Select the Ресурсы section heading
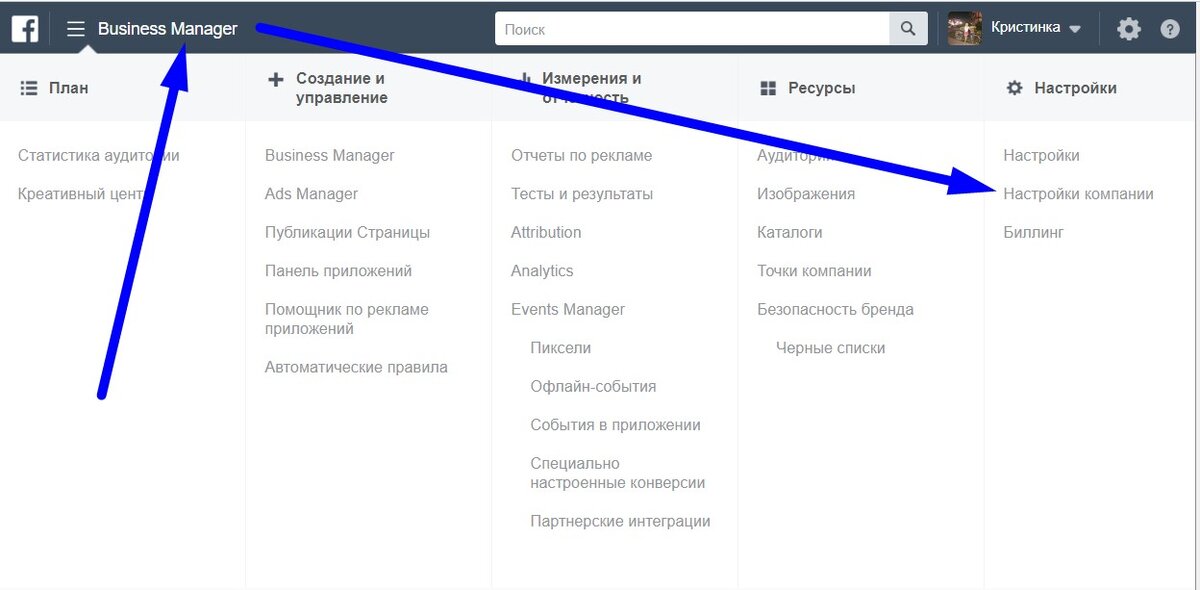1200x590 pixels. pyautogui.click(x=821, y=88)
